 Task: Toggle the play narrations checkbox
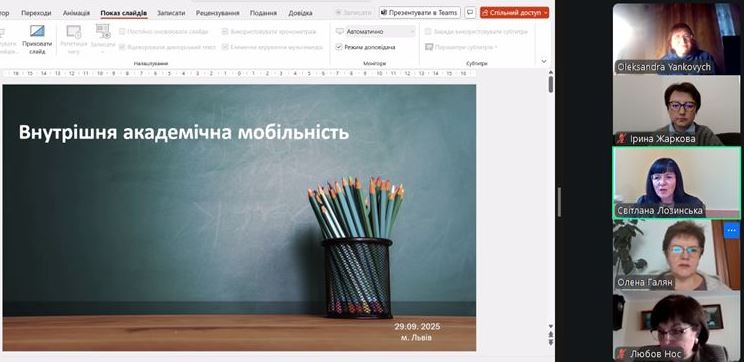tap(122, 47)
